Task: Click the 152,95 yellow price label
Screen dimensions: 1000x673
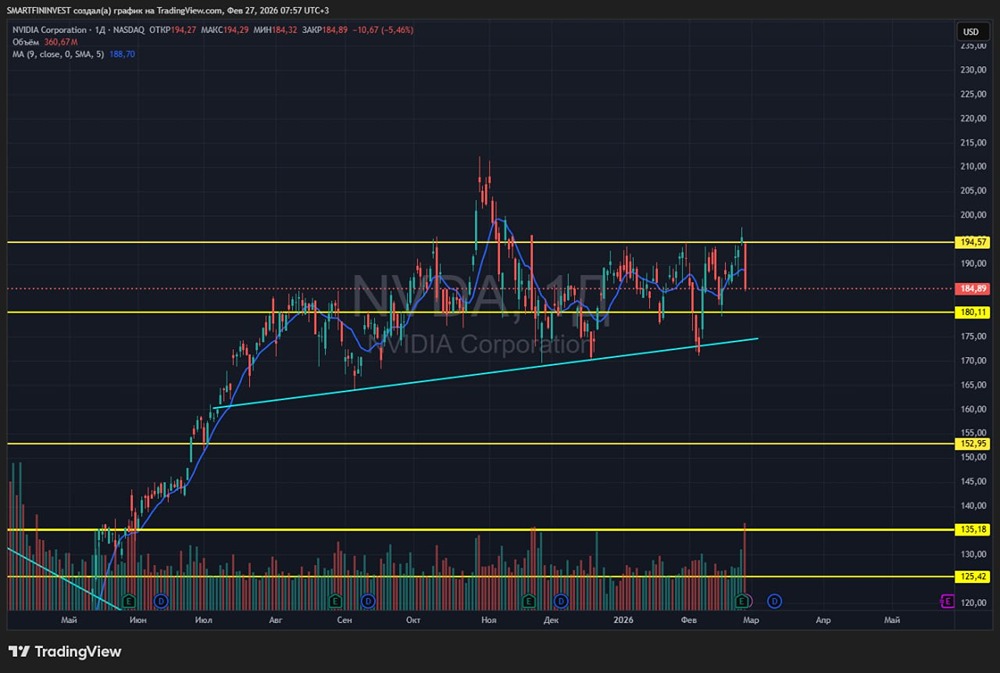Action: pos(973,443)
